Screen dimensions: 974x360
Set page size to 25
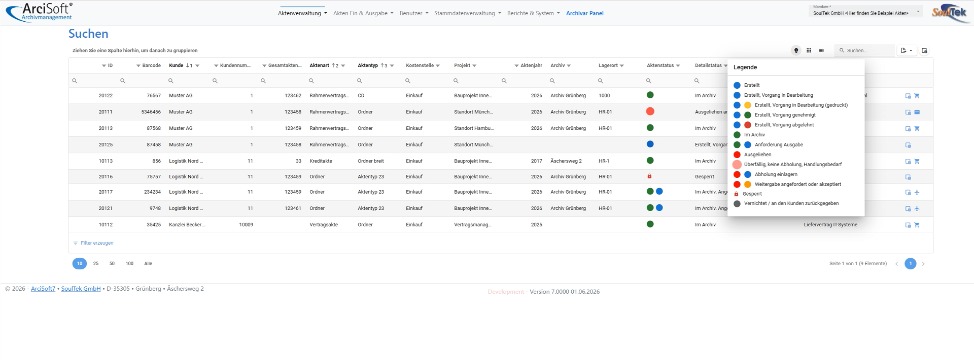coord(96,263)
